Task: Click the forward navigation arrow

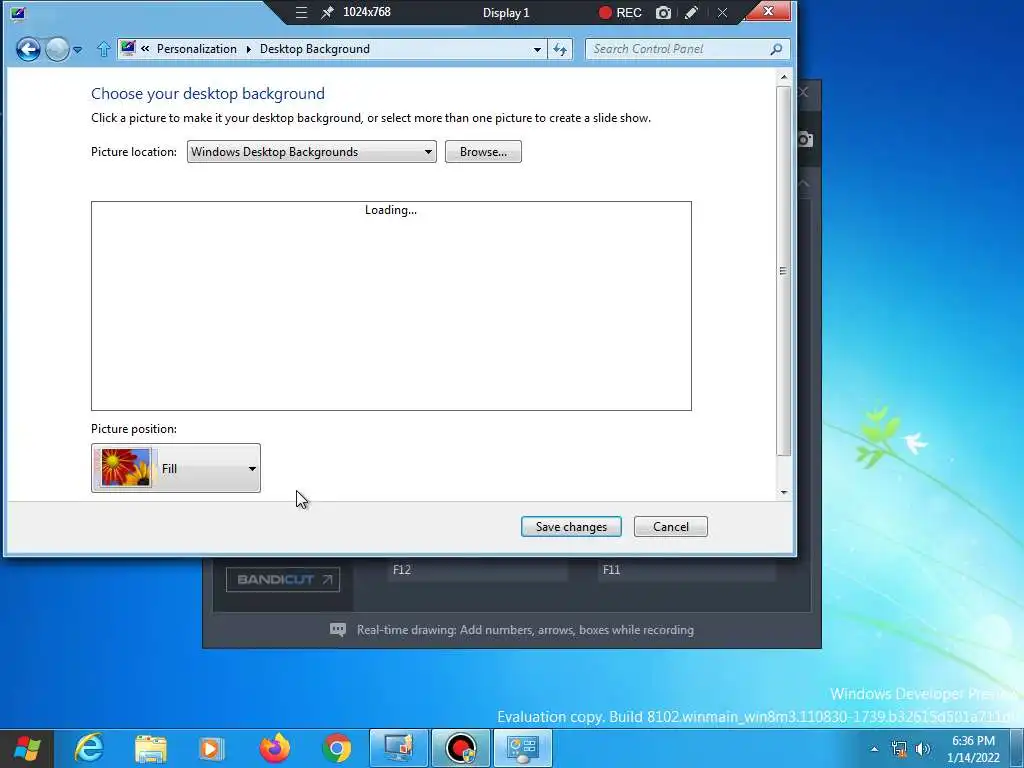Action: coord(57,49)
